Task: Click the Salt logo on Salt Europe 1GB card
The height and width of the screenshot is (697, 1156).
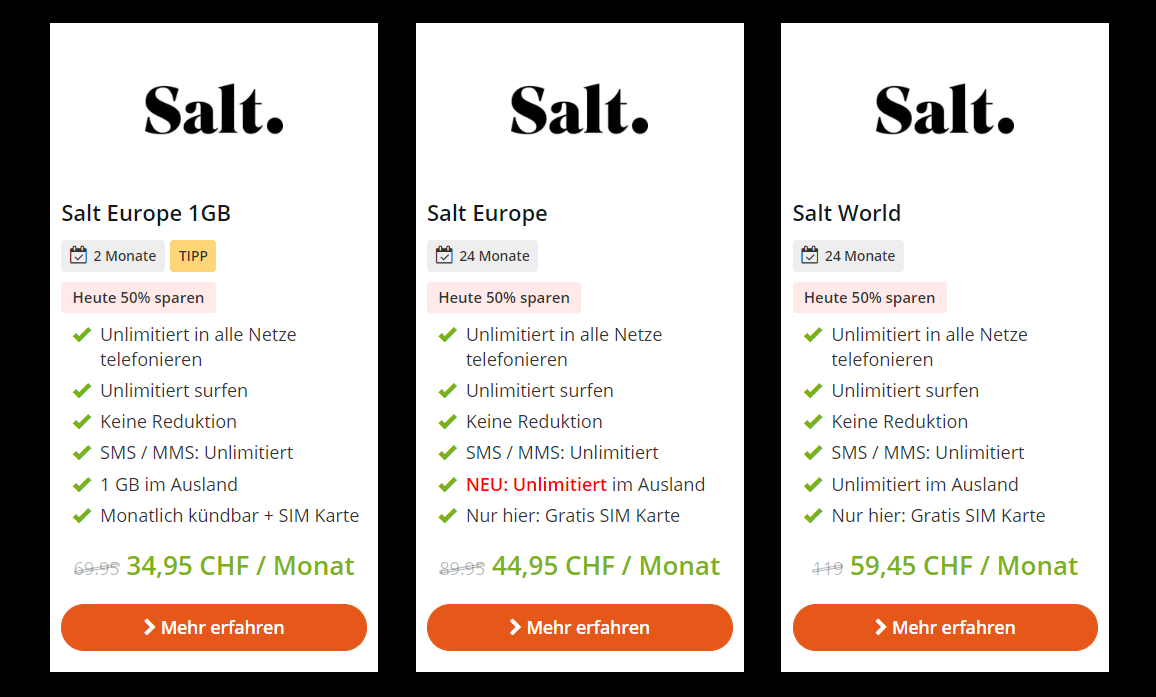Action: click(x=214, y=110)
